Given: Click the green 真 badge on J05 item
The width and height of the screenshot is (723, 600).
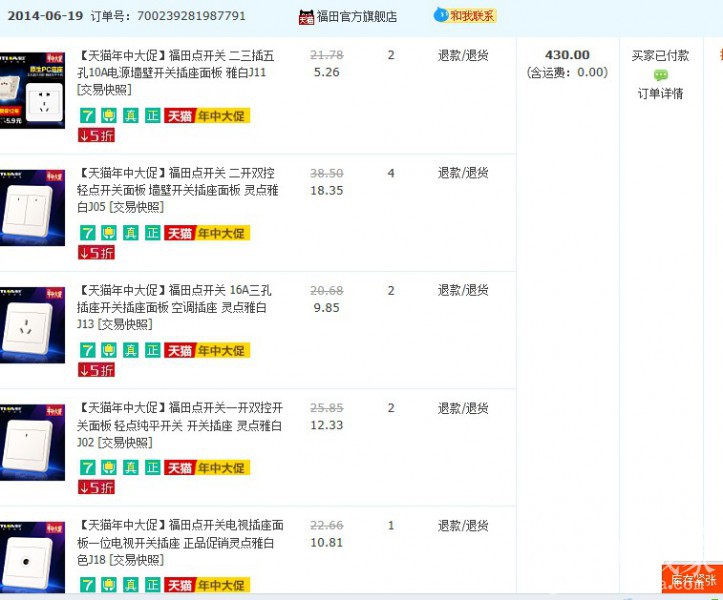Looking at the screenshot, I should click(131, 233).
